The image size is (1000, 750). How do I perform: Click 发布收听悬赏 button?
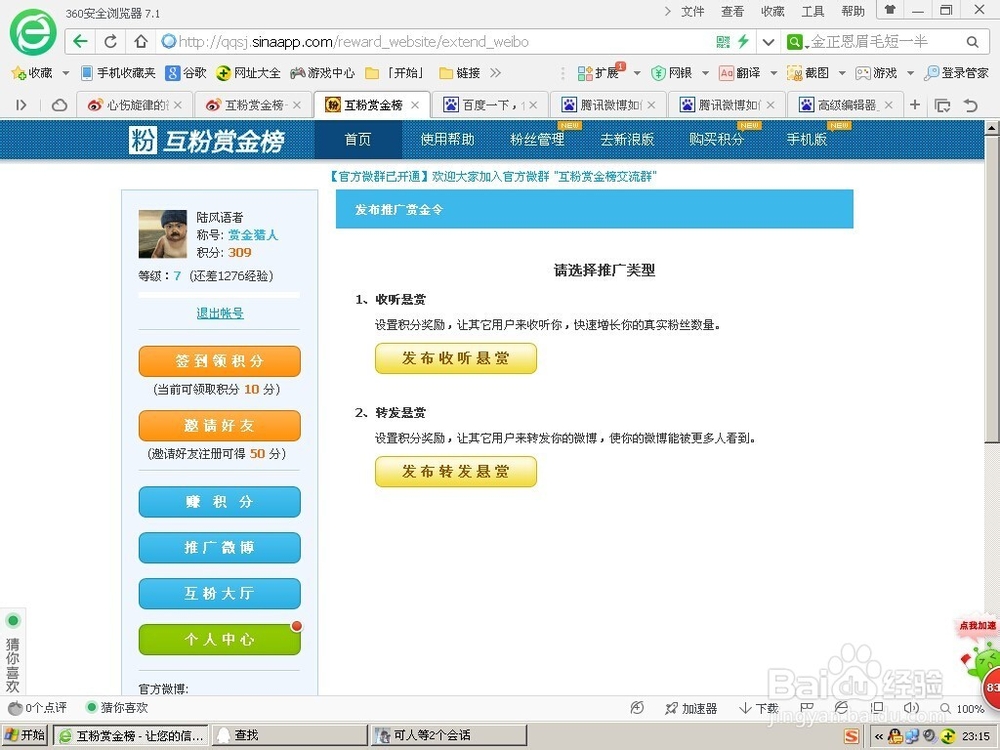point(455,358)
